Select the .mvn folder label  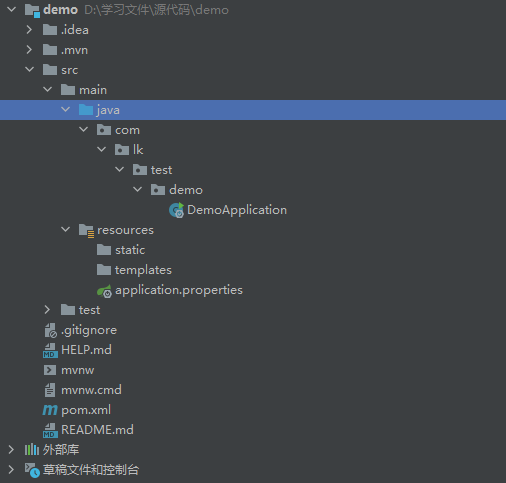click(x=74, y=50)
